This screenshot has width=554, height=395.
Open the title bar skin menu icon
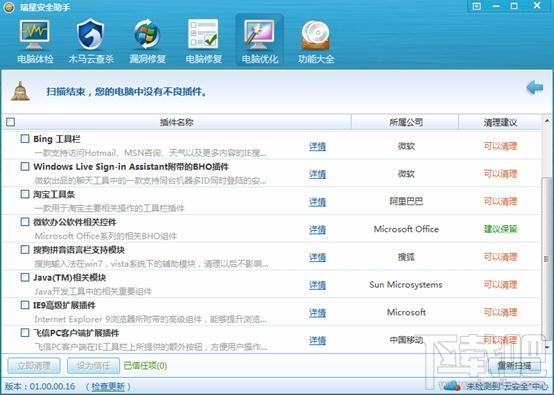(x=477, y=6)
